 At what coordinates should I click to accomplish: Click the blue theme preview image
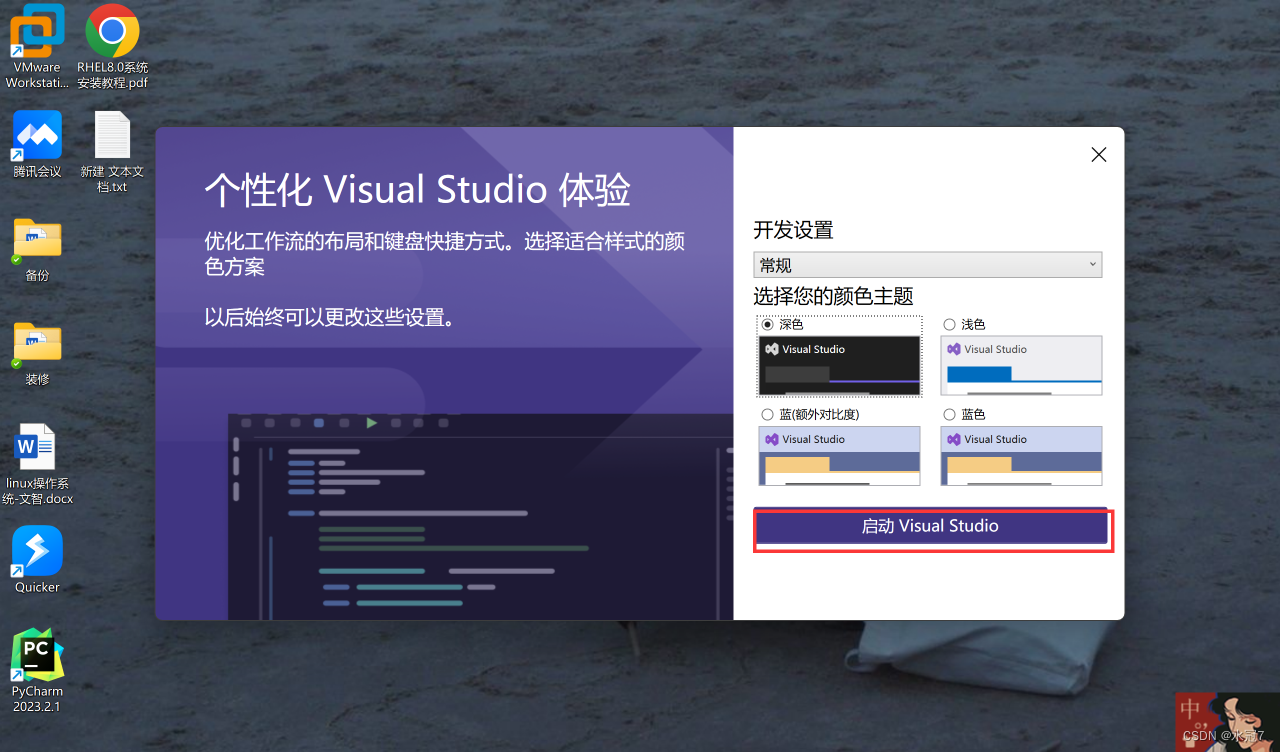tap(1021, 455)
